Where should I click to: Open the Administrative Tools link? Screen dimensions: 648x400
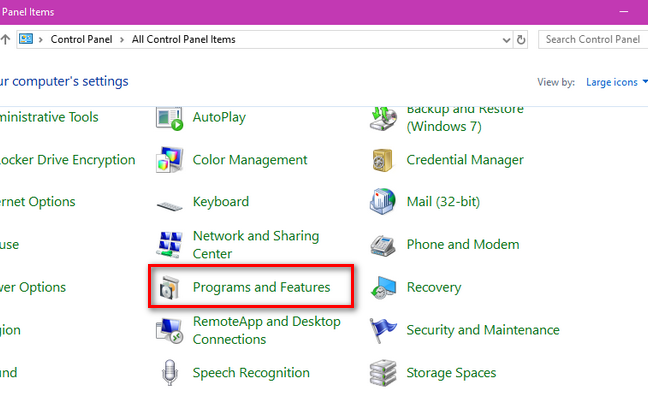(x=49, y=117)
